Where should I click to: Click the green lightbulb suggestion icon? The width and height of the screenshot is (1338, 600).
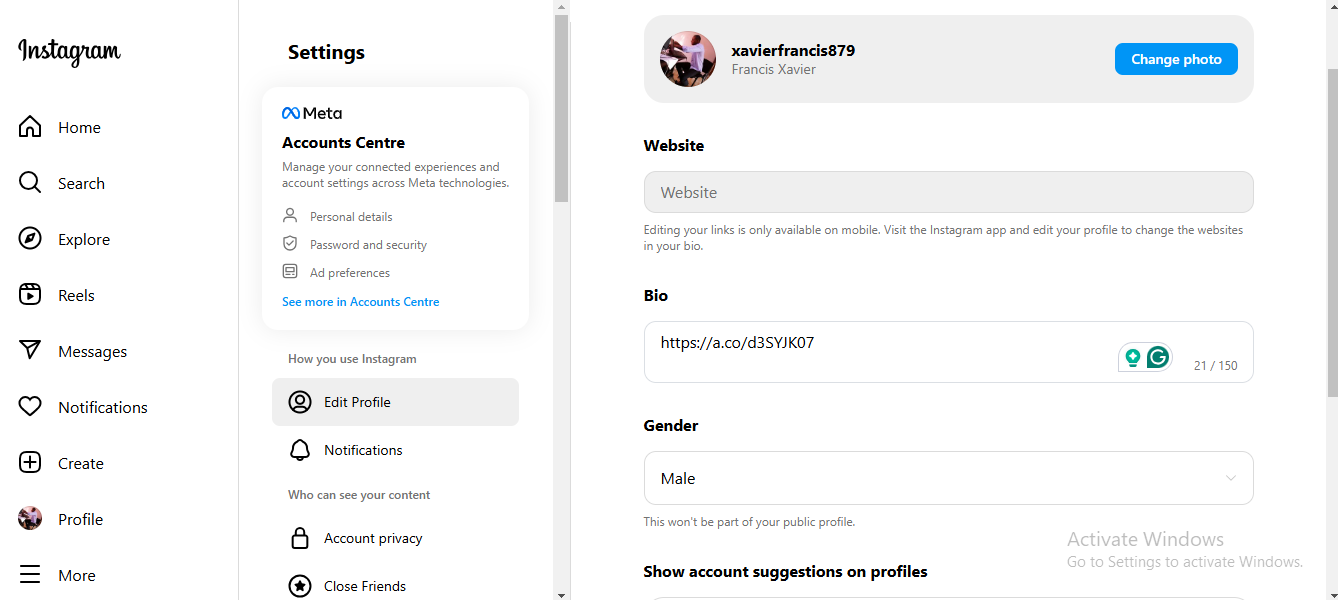(x=1133, y=357)
